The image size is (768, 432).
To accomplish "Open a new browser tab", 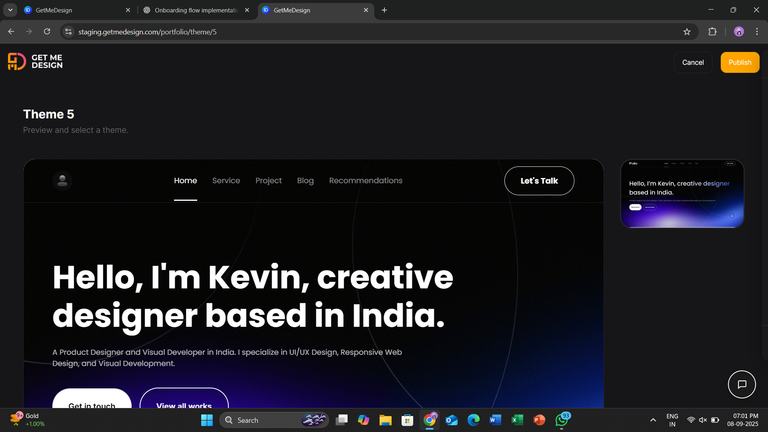I will 384,10.
